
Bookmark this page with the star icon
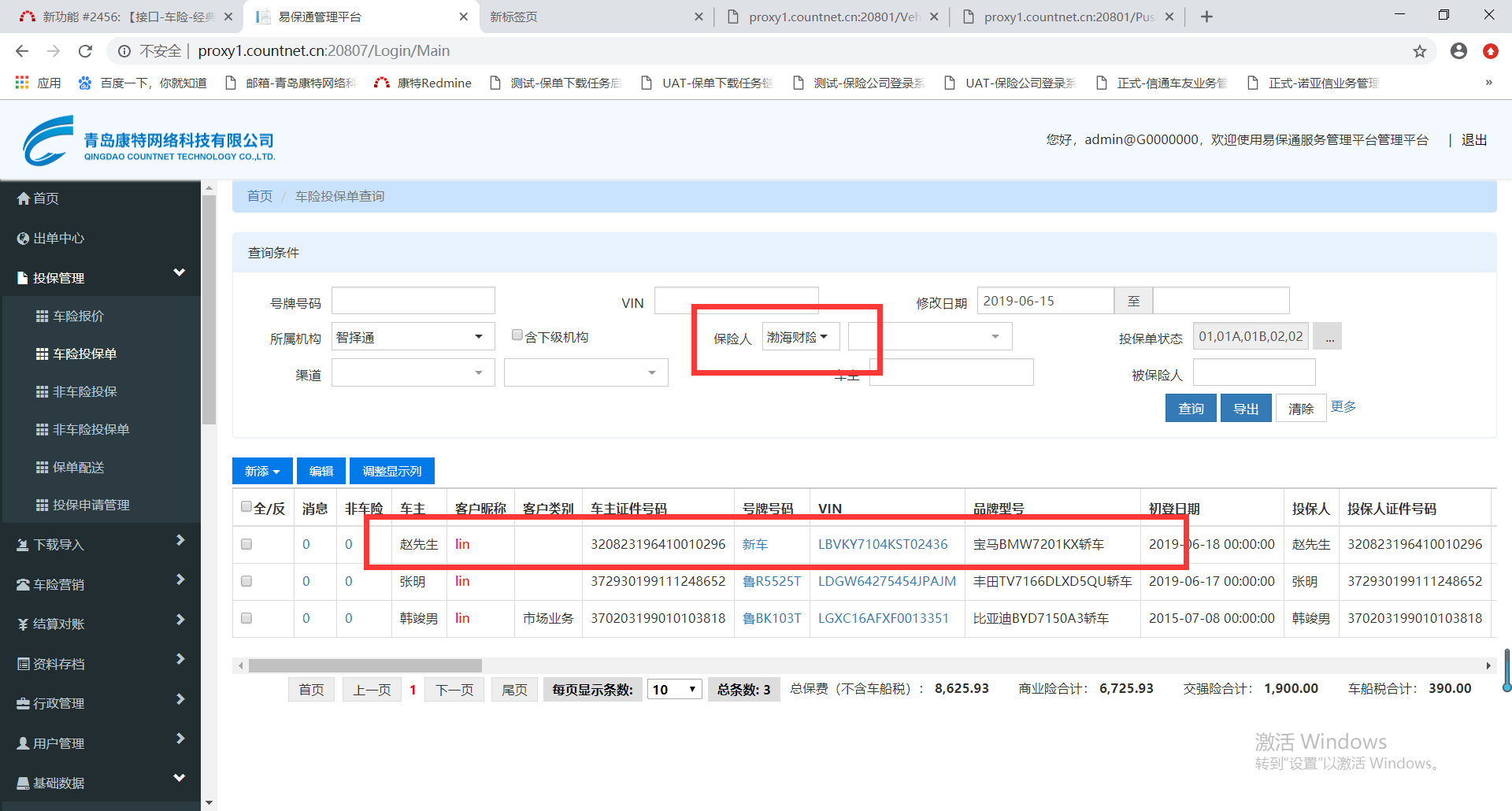click(1419, 51)
